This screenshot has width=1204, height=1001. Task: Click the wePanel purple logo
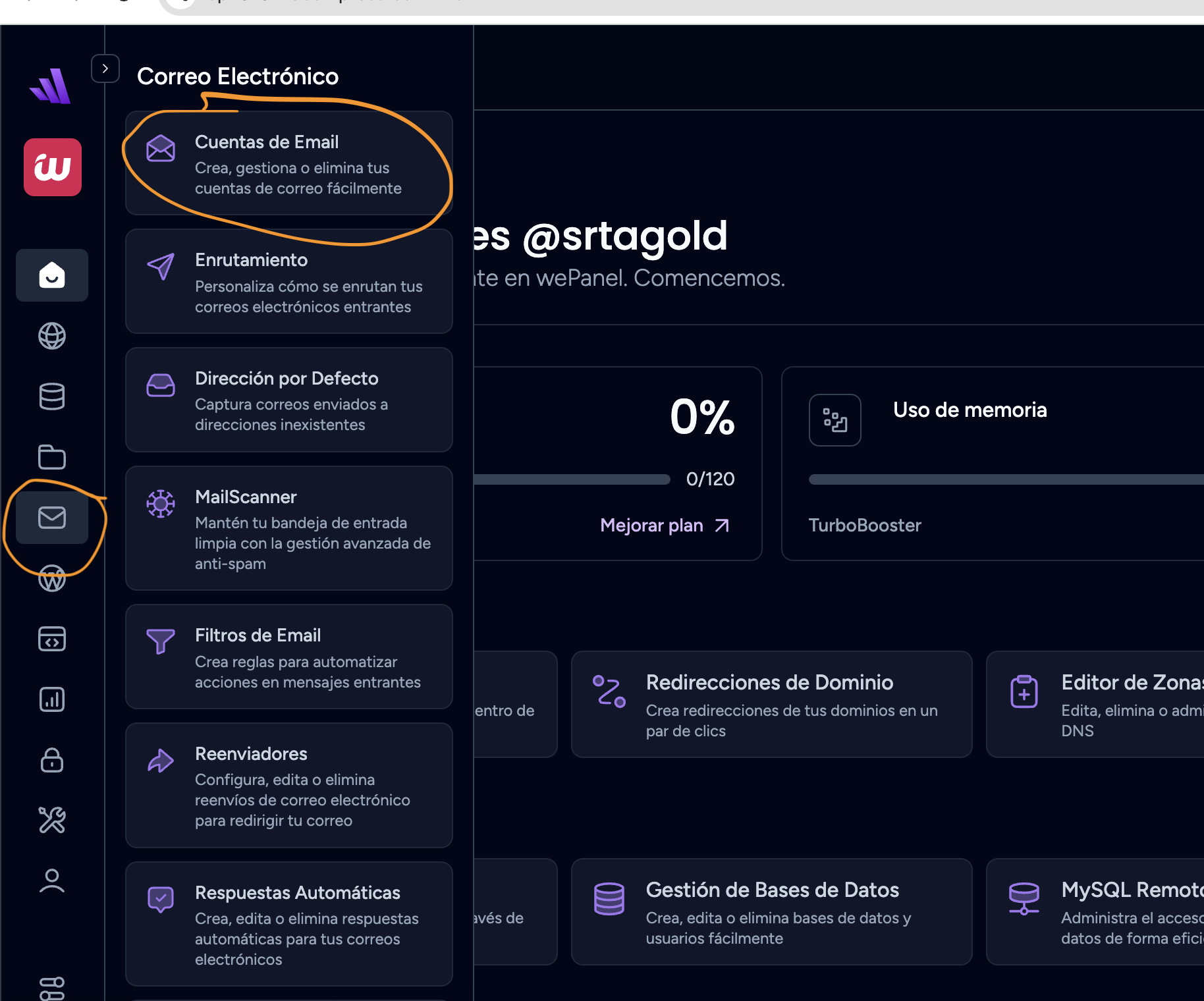pos(51,86)
